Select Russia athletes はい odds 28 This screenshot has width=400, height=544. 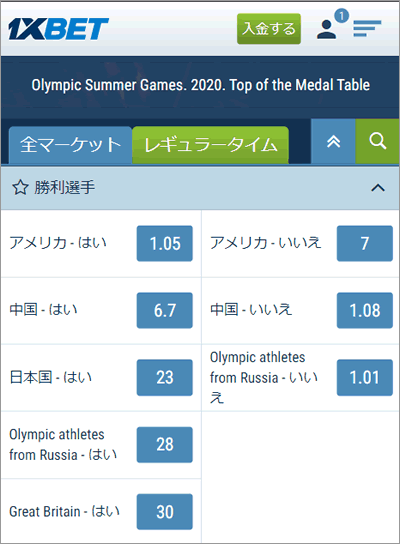tap(165, 445)
